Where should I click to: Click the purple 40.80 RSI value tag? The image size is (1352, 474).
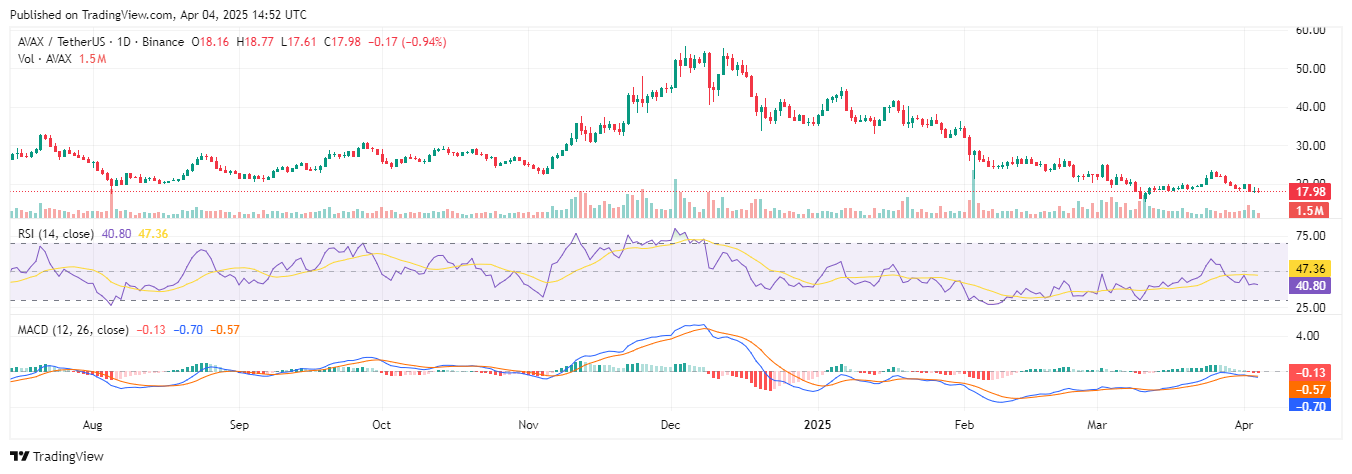click(x=1310, y=285)
